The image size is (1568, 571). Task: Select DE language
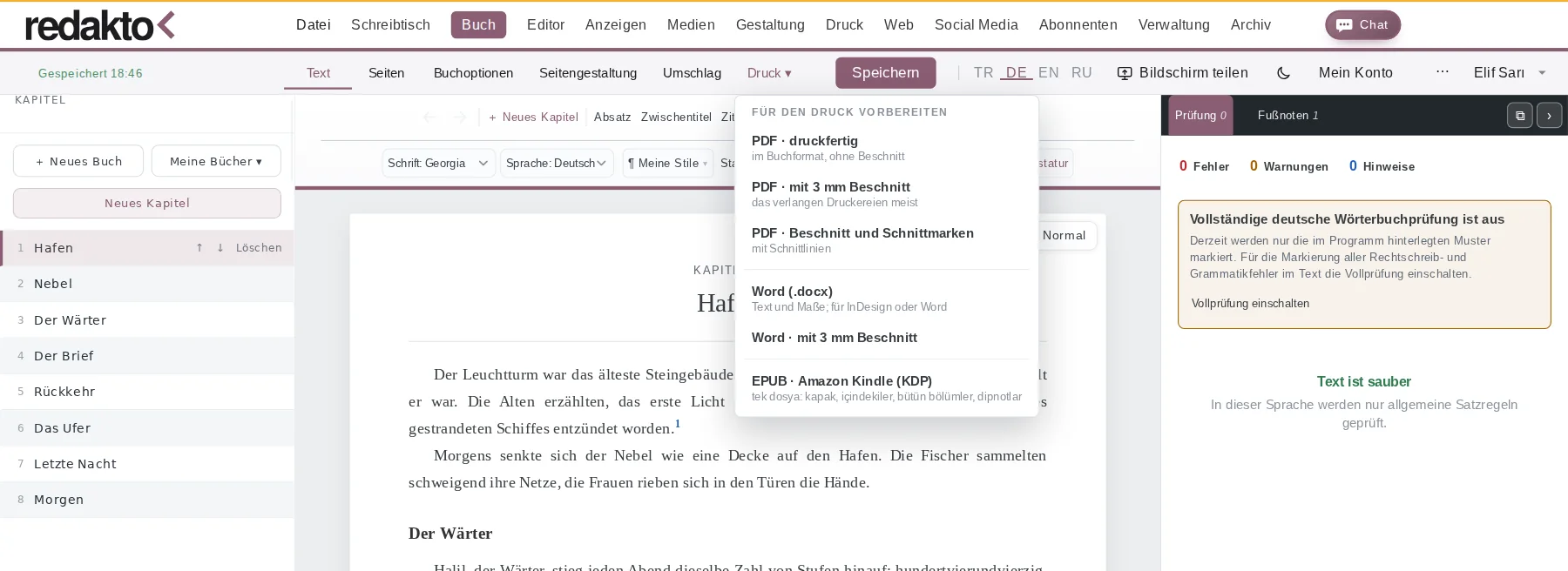[x=1017, y=73]
